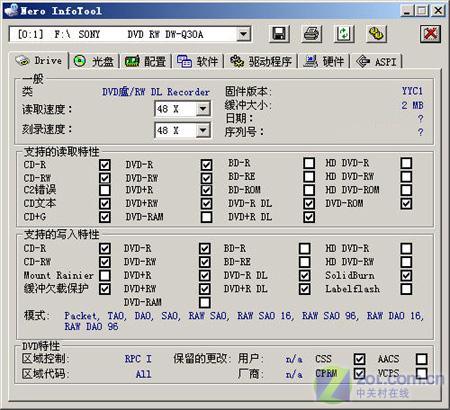The height and width of the screenshot is (410, 450).
Task: Minimize the Nero InfoTool window
Action: [x=407, y=11]
